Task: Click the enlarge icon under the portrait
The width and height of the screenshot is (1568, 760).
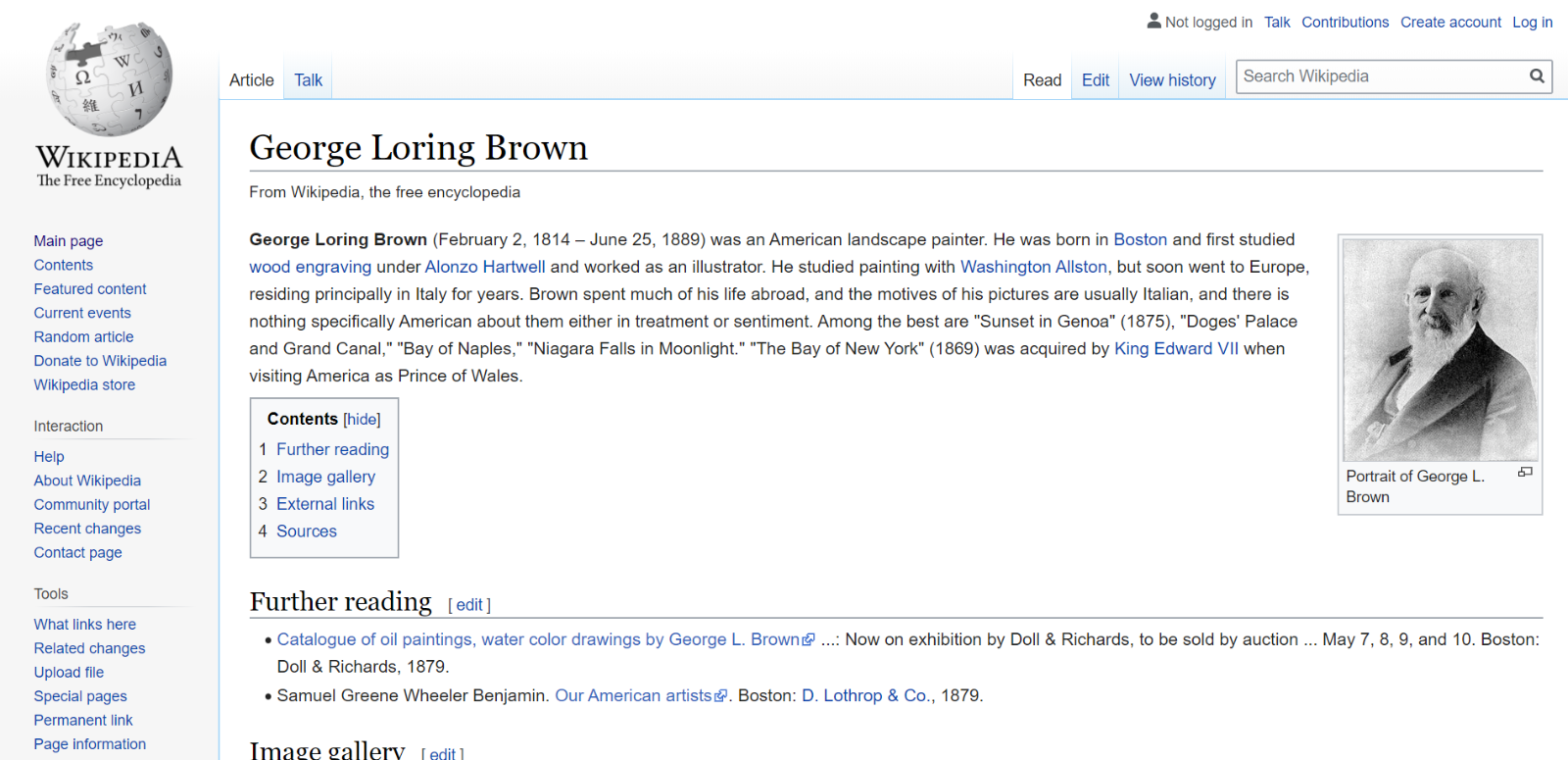Action: pyautogui.click(x=1525, y=473)
